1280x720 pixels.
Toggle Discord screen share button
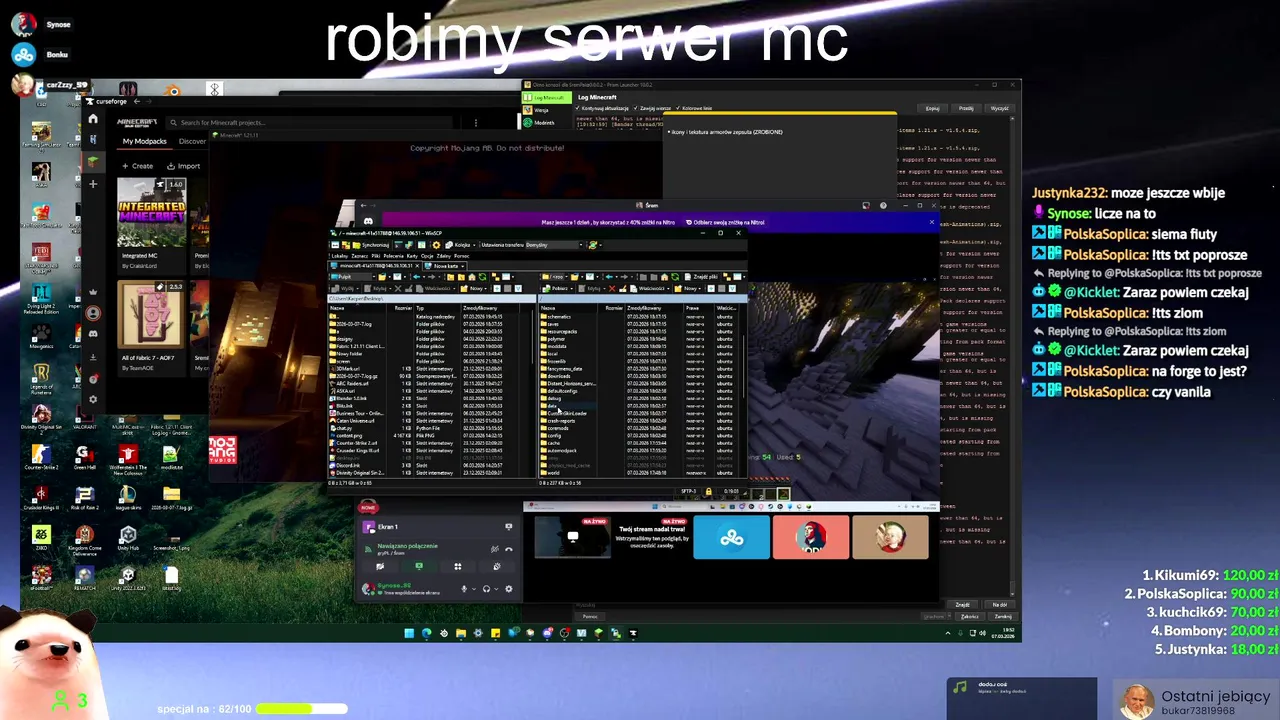419,567
